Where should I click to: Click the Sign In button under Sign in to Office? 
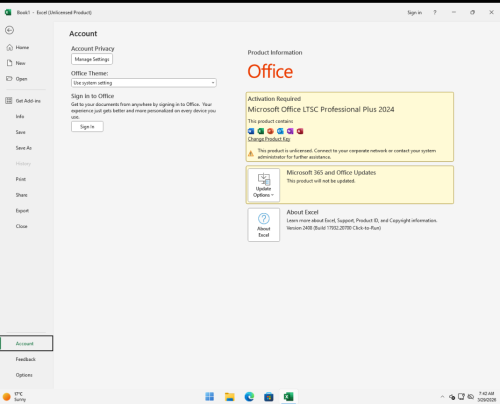(x=87, y=127)
